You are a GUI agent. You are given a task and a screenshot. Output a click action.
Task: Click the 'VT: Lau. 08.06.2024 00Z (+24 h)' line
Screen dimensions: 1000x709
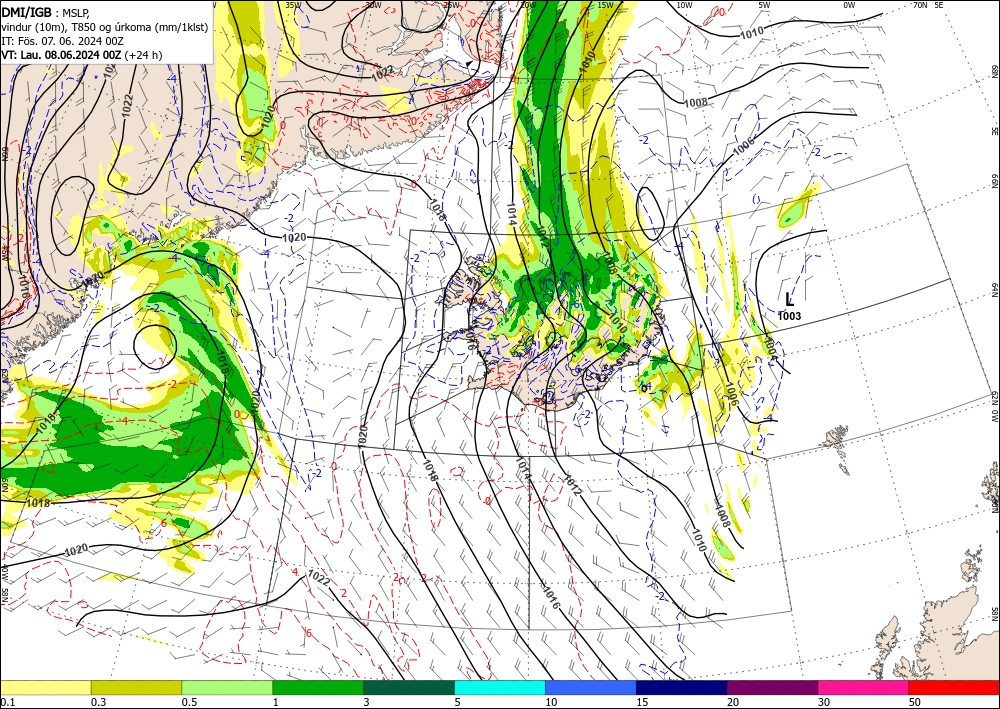pyautogui.click(x=82, y=55)
